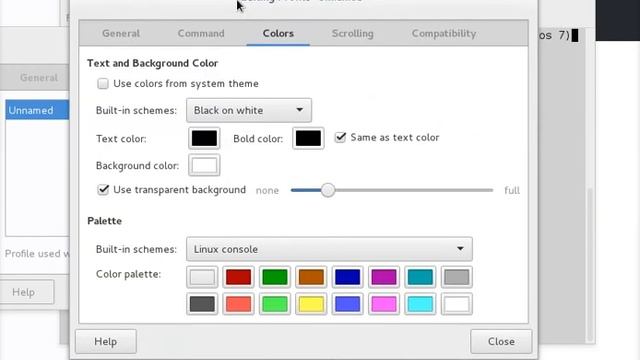Select the yellow palette color
Viewport: 640px width, 360px height.
311,304
